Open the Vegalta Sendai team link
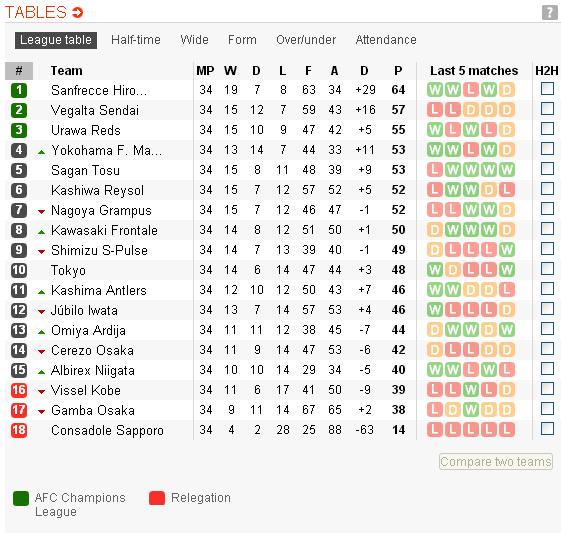Image resolution: width=561 pixels, height=533 pixels. [x=95, y=110]
